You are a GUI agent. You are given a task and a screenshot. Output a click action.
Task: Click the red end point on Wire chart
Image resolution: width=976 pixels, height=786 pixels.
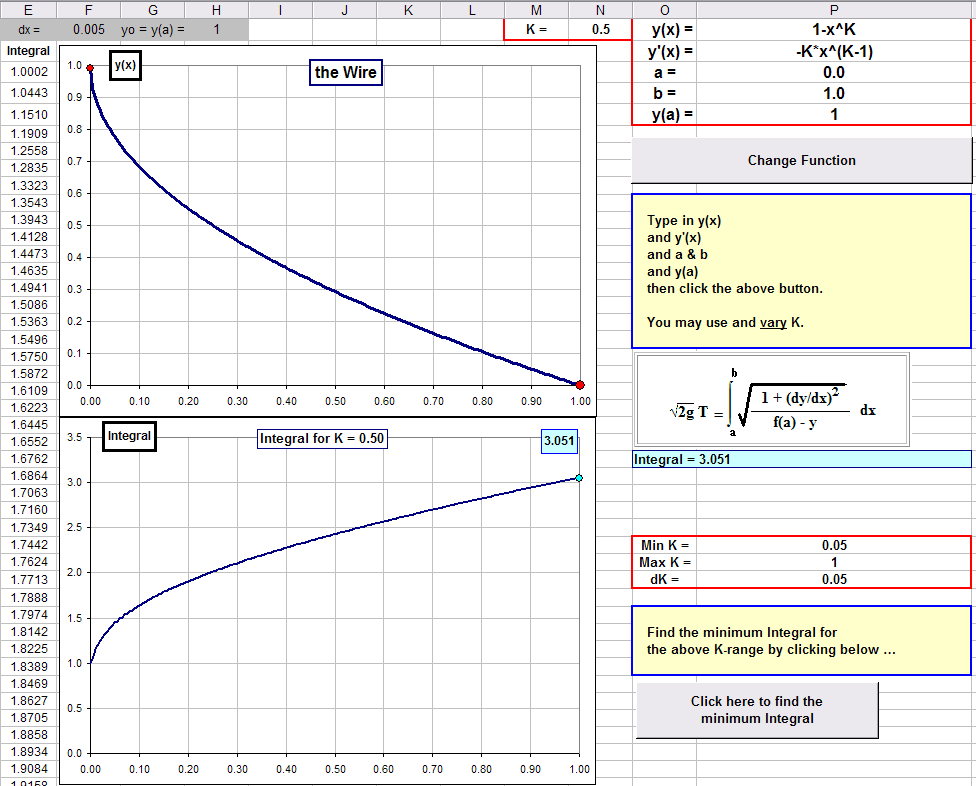(x=580, y=385)
